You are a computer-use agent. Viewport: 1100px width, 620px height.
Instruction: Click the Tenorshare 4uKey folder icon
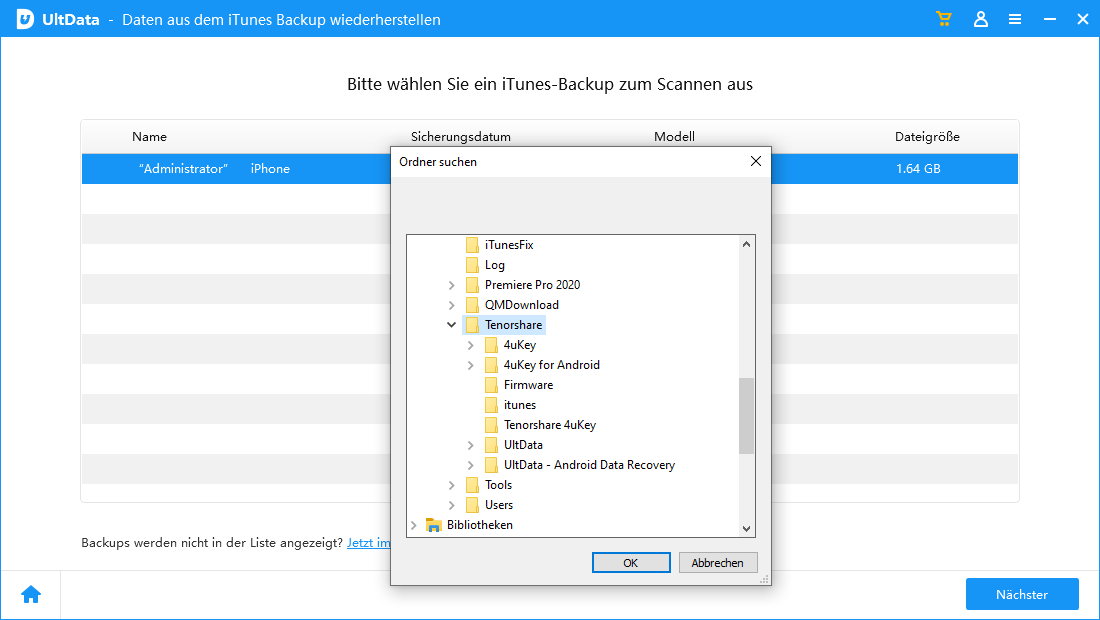point(491,425)
